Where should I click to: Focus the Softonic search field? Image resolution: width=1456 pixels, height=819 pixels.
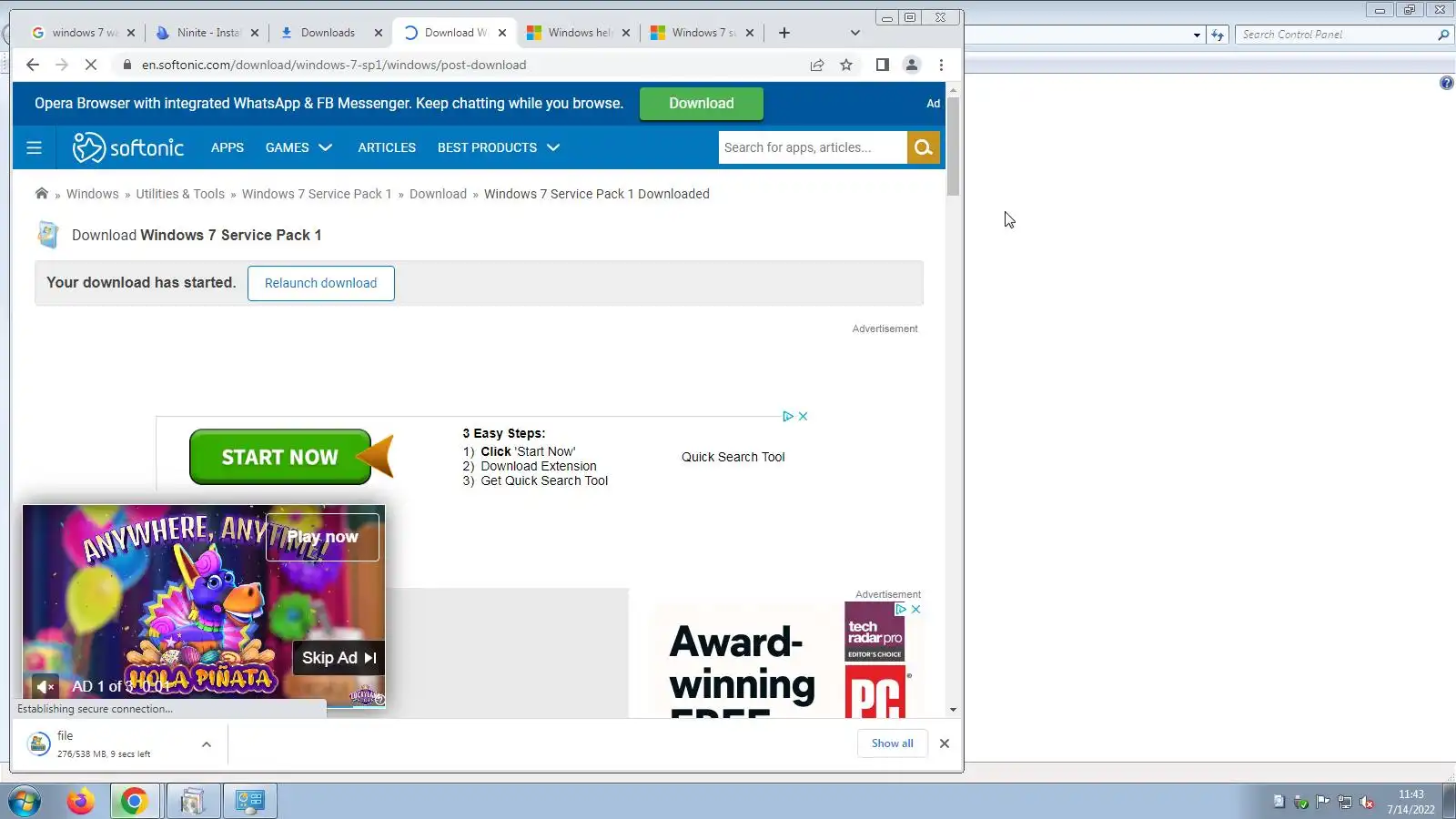[813, 147]
